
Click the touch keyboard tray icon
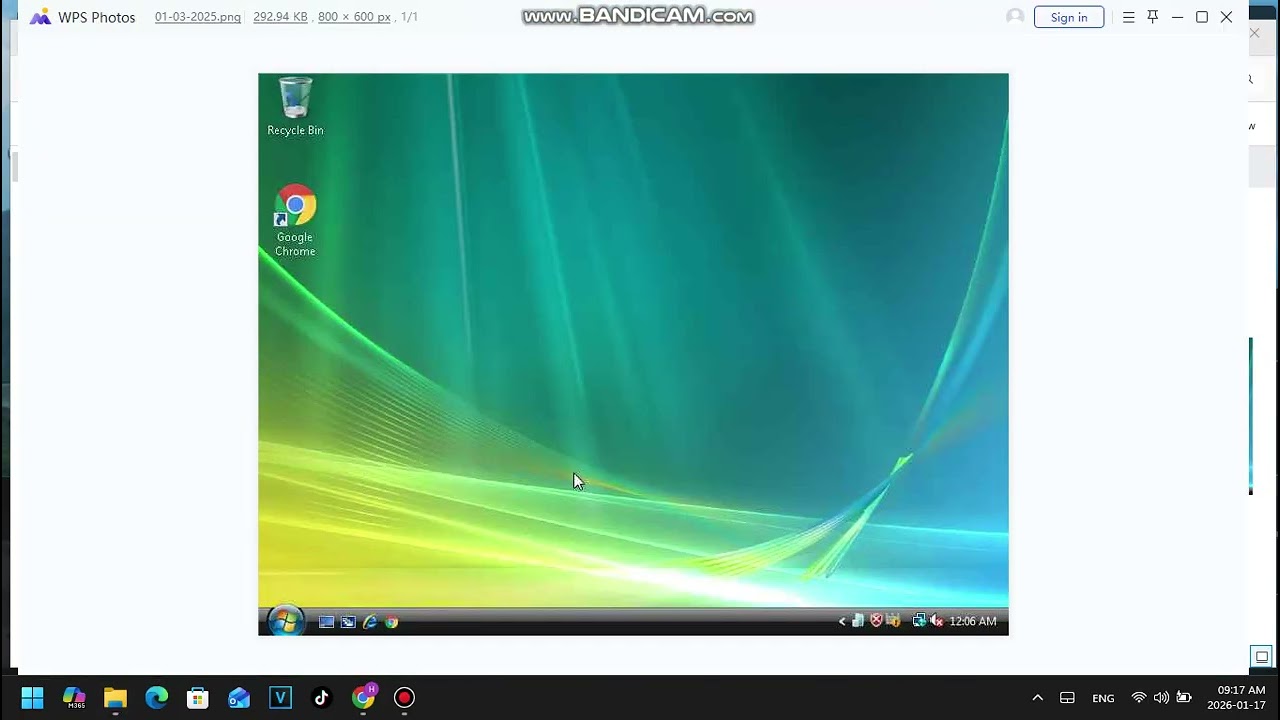(1067, 698)
